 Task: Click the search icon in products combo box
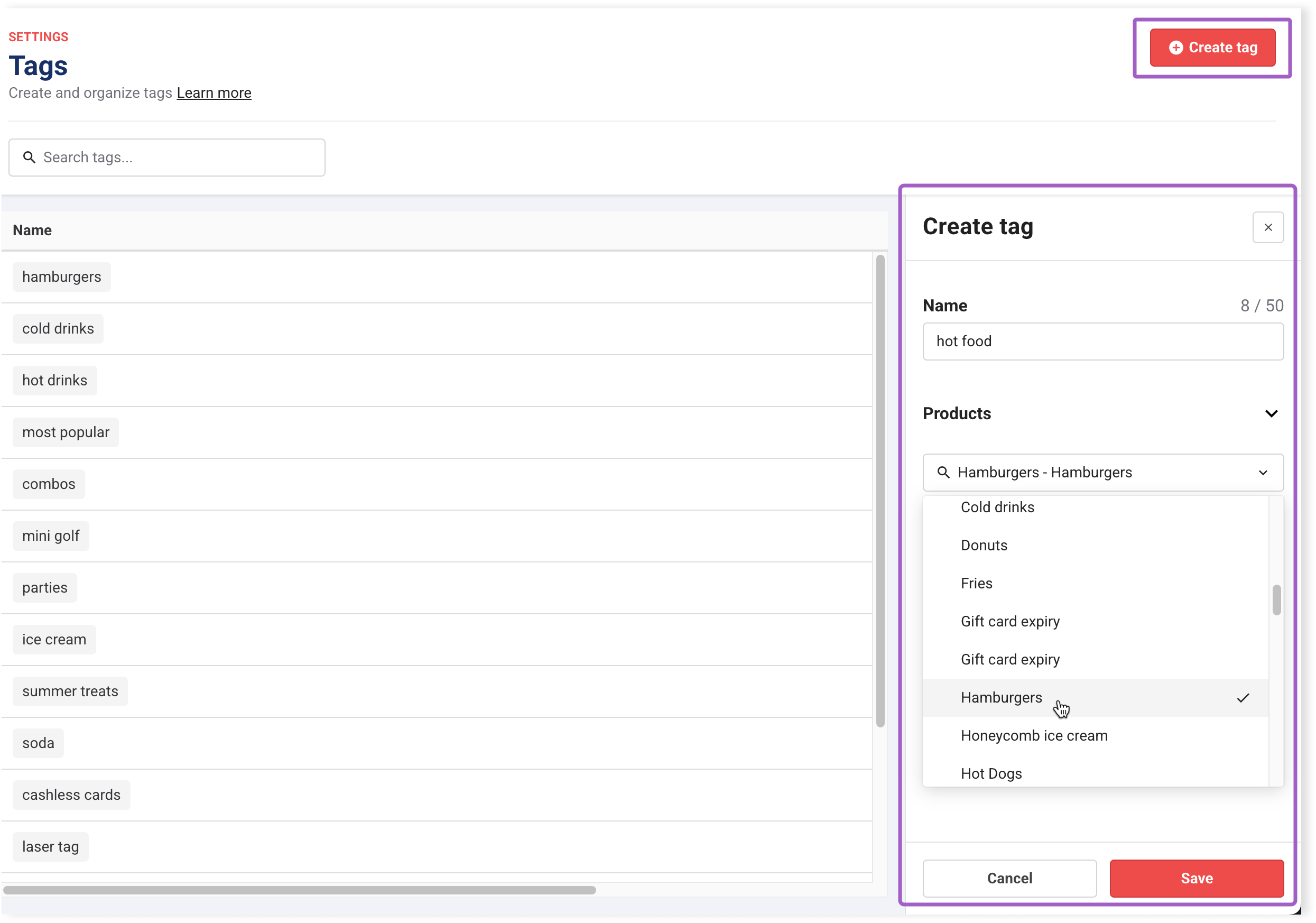943,473
